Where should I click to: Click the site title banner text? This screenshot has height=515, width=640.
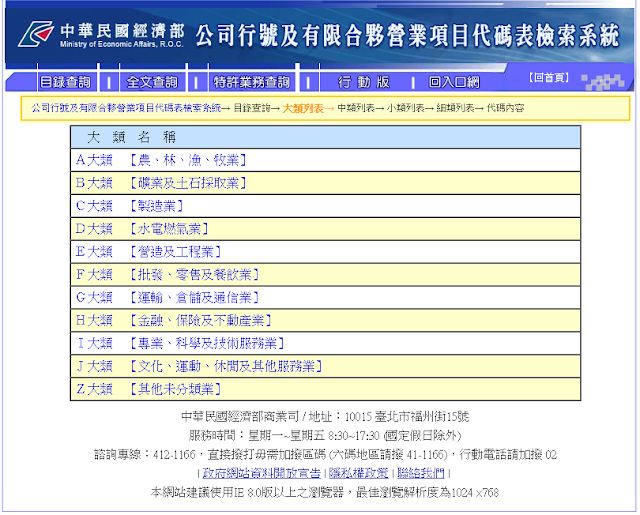click(x=407, y=36)
